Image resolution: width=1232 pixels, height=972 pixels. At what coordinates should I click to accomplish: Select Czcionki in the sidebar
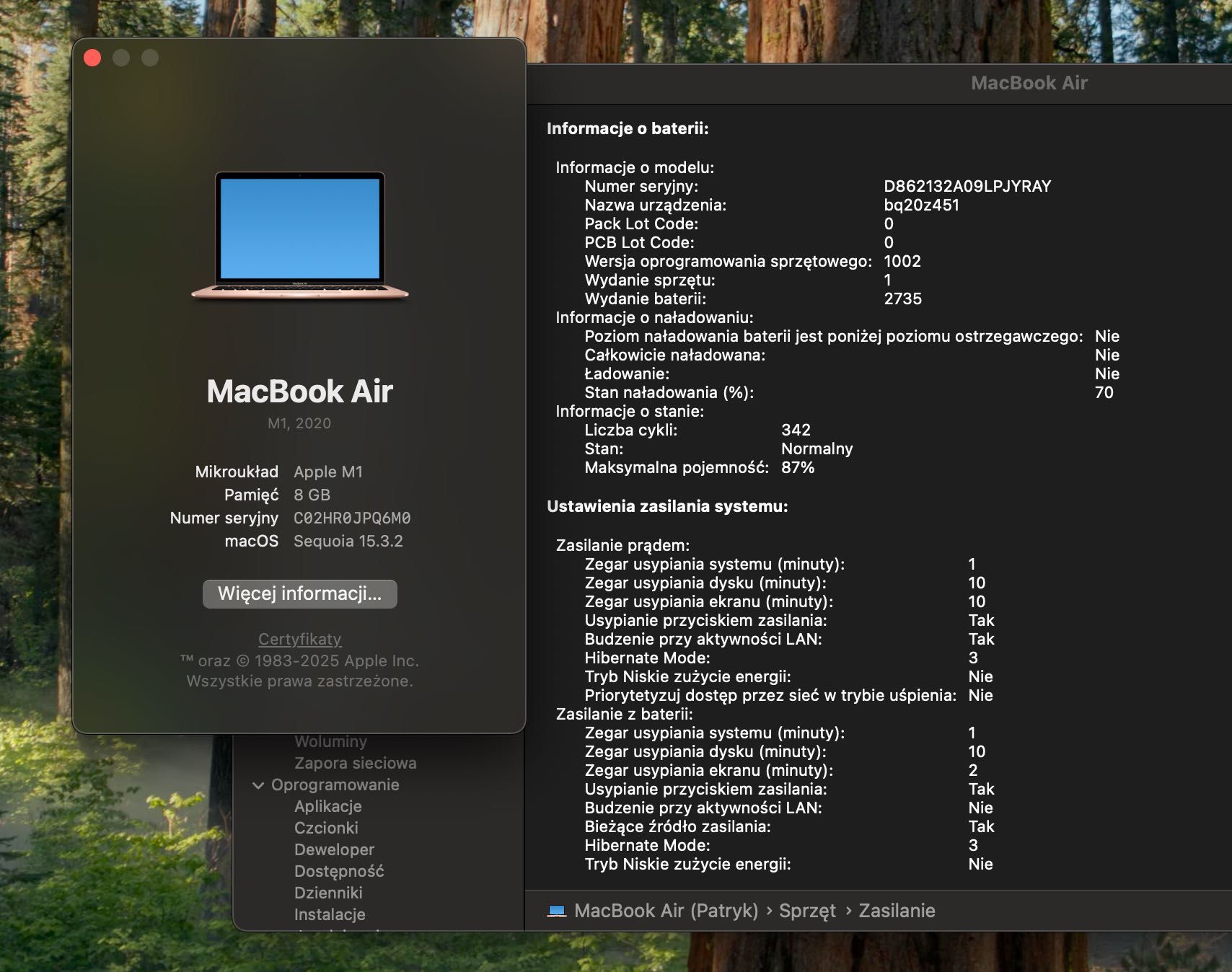point(326,828)
